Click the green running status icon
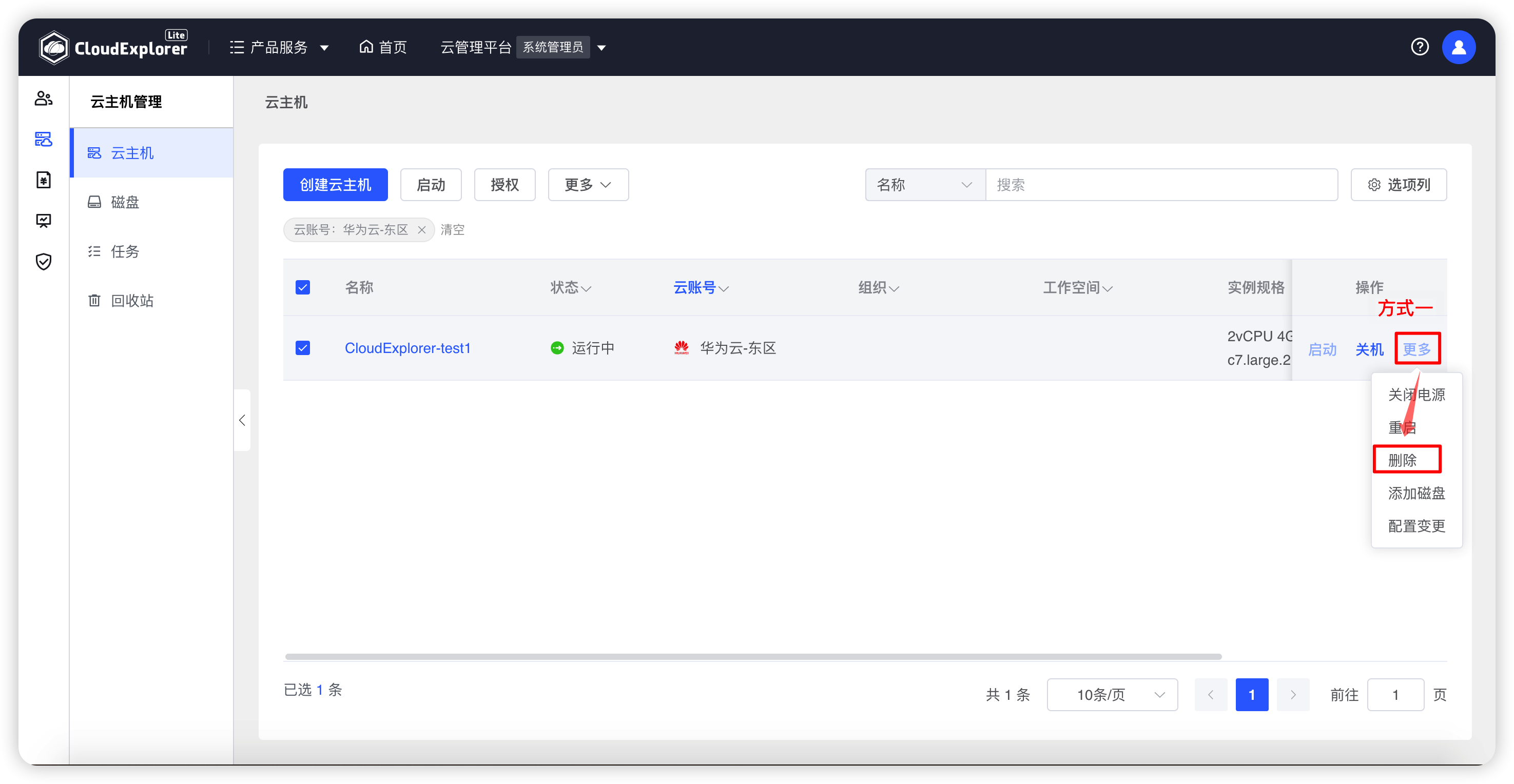Screen dimensions: 1514x784 556,348
